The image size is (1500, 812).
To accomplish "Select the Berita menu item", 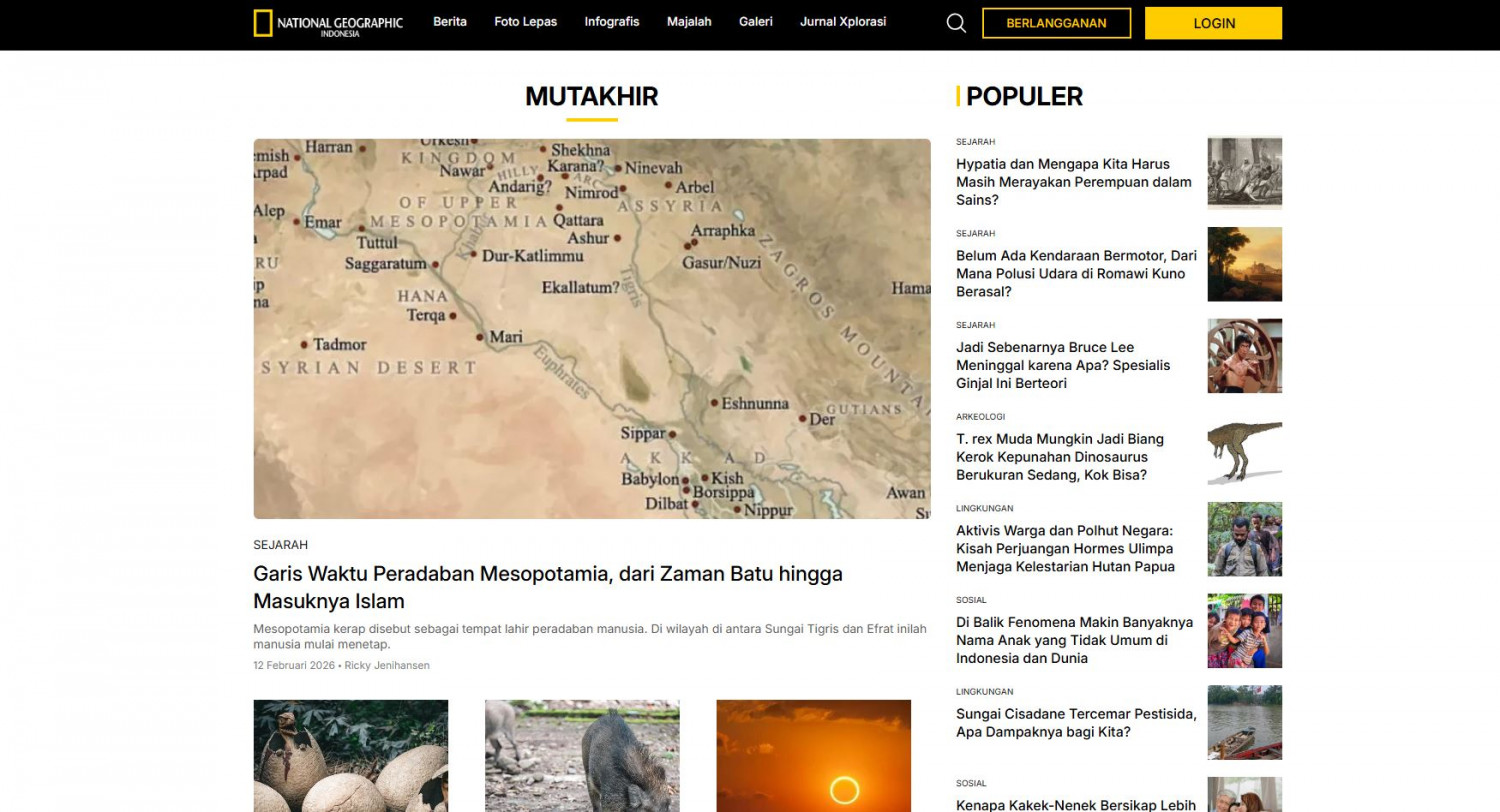I will pos(450,21).
